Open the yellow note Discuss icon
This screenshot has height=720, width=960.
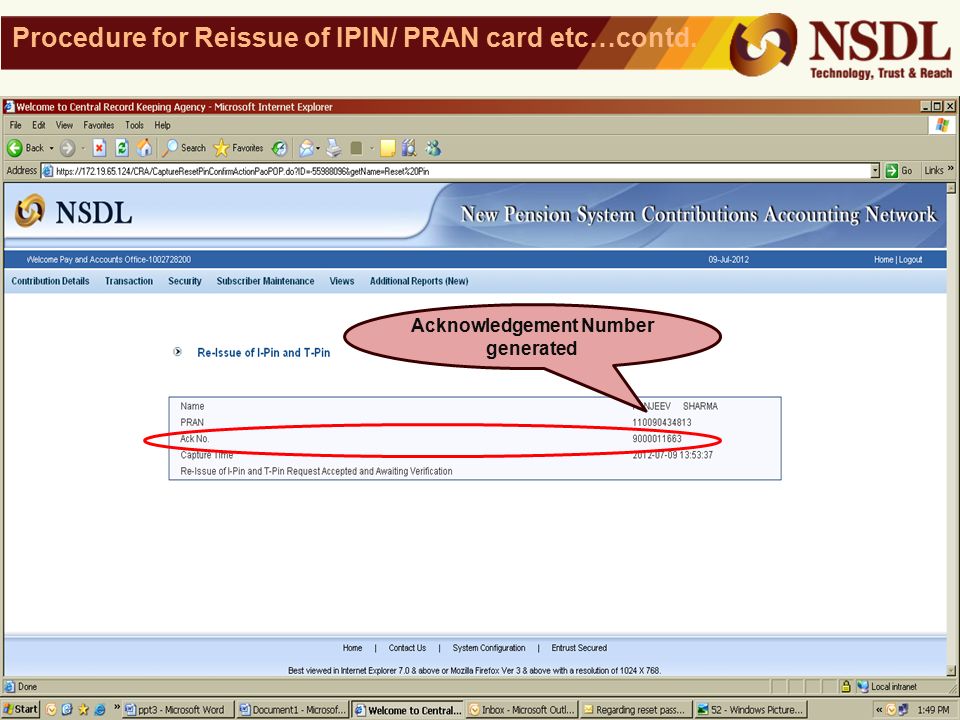pos(388,148)
